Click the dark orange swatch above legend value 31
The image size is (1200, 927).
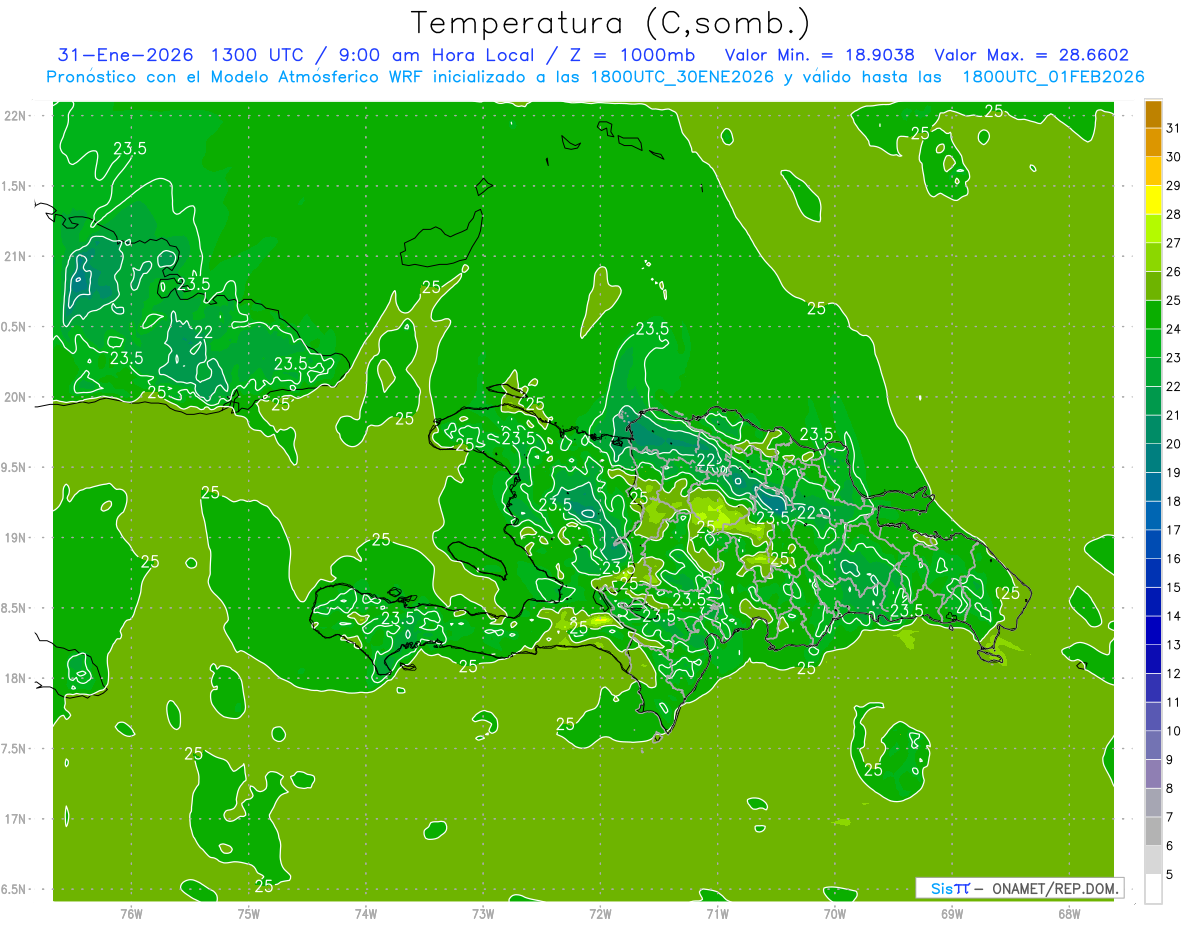1153,114
